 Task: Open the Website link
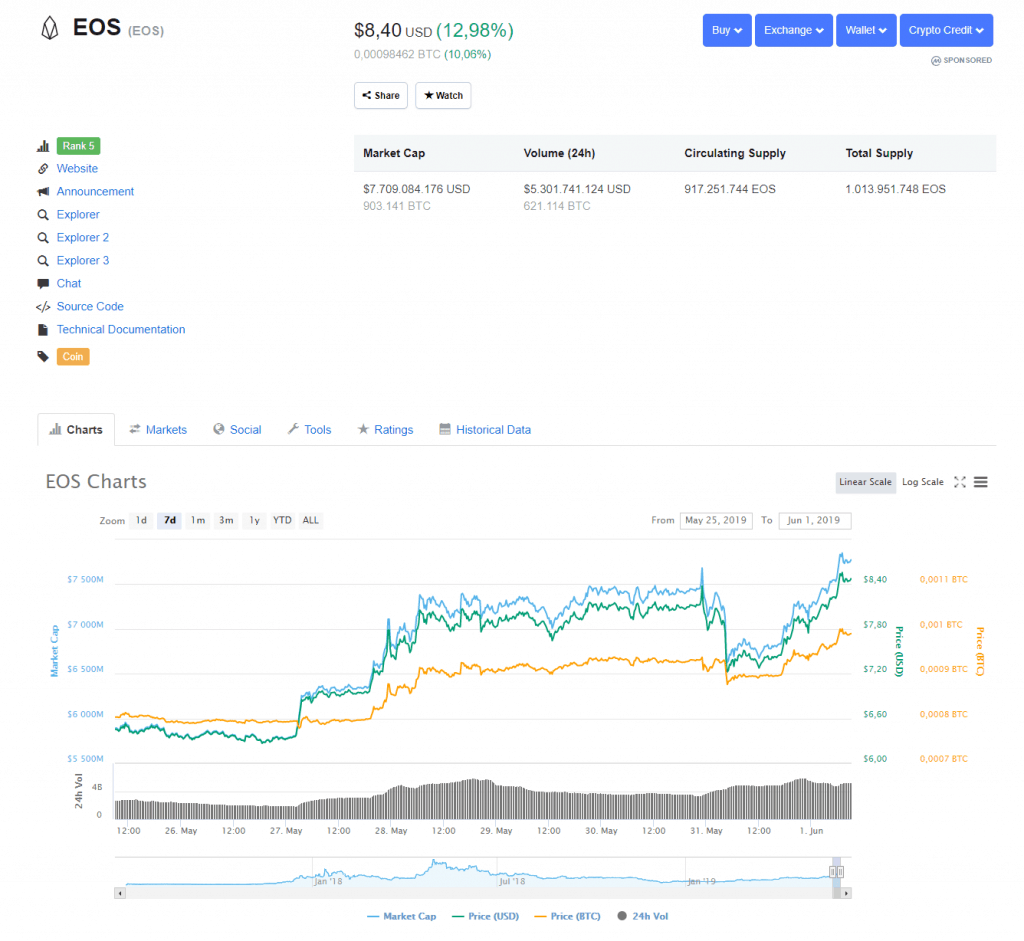pos(77,168)
